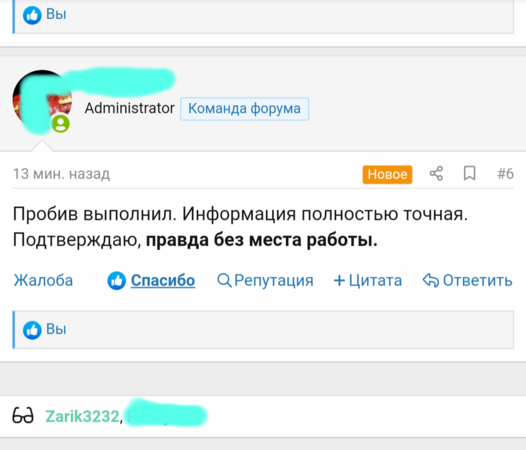Click the 13 мин. назад timestamp

click(x=61, y=174)
